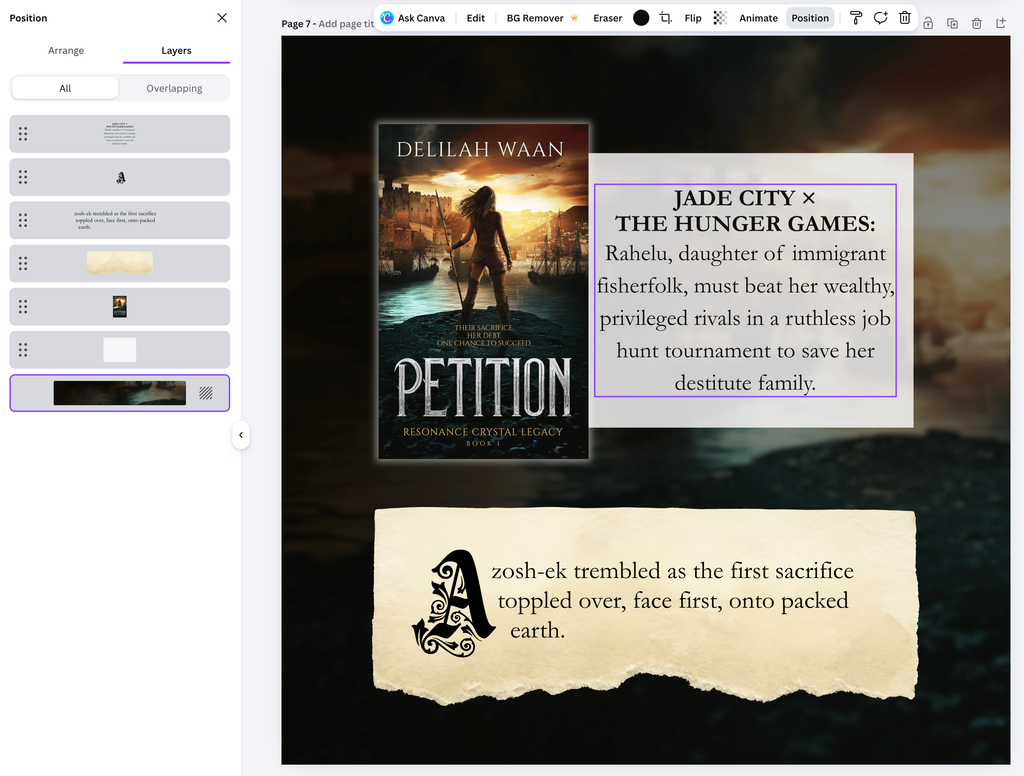
Task: Click the add page icon
Action: click(1000, 24)
